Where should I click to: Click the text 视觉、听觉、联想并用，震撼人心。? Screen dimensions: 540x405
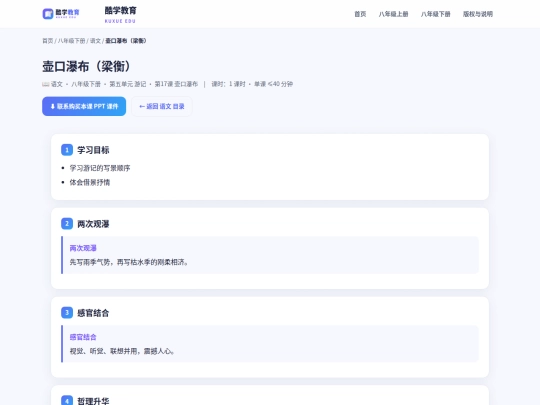coord(122,351)
